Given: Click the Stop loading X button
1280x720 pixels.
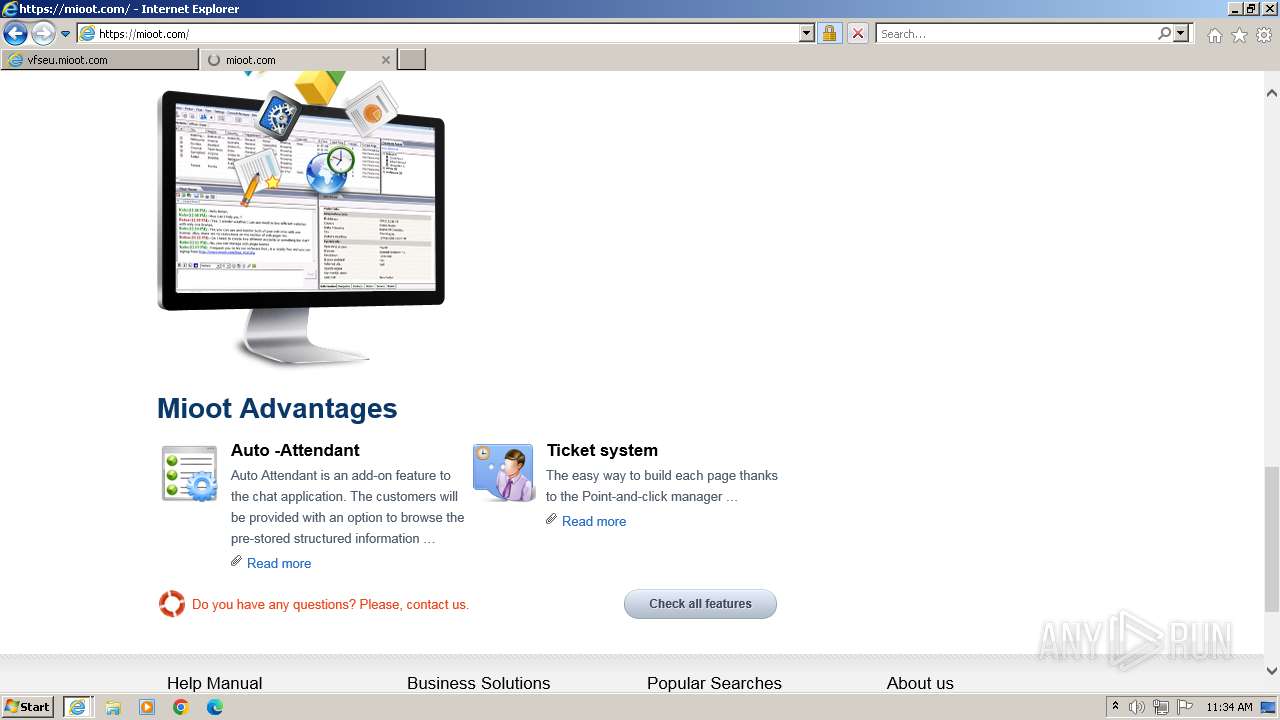Looking at the screenshot, I should [858, 34].
